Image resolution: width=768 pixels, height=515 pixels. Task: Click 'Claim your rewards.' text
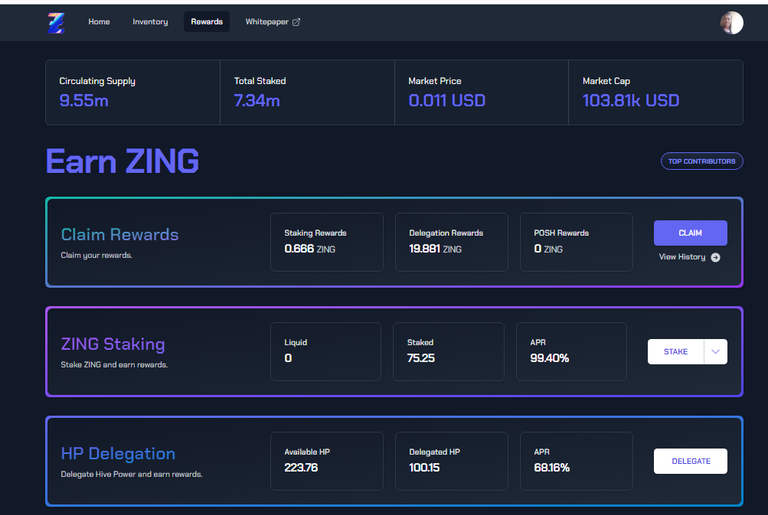[x=96, y=255]
